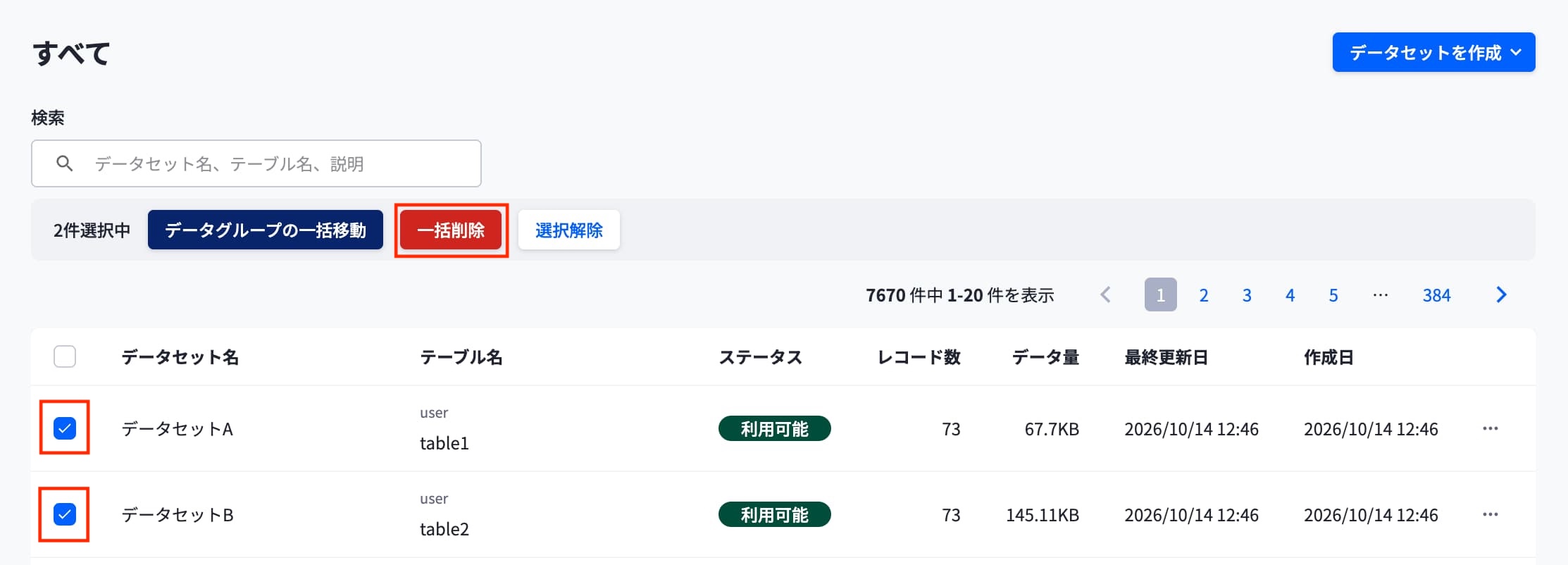
Task: Go to page 5
Action: point(1333,295)
